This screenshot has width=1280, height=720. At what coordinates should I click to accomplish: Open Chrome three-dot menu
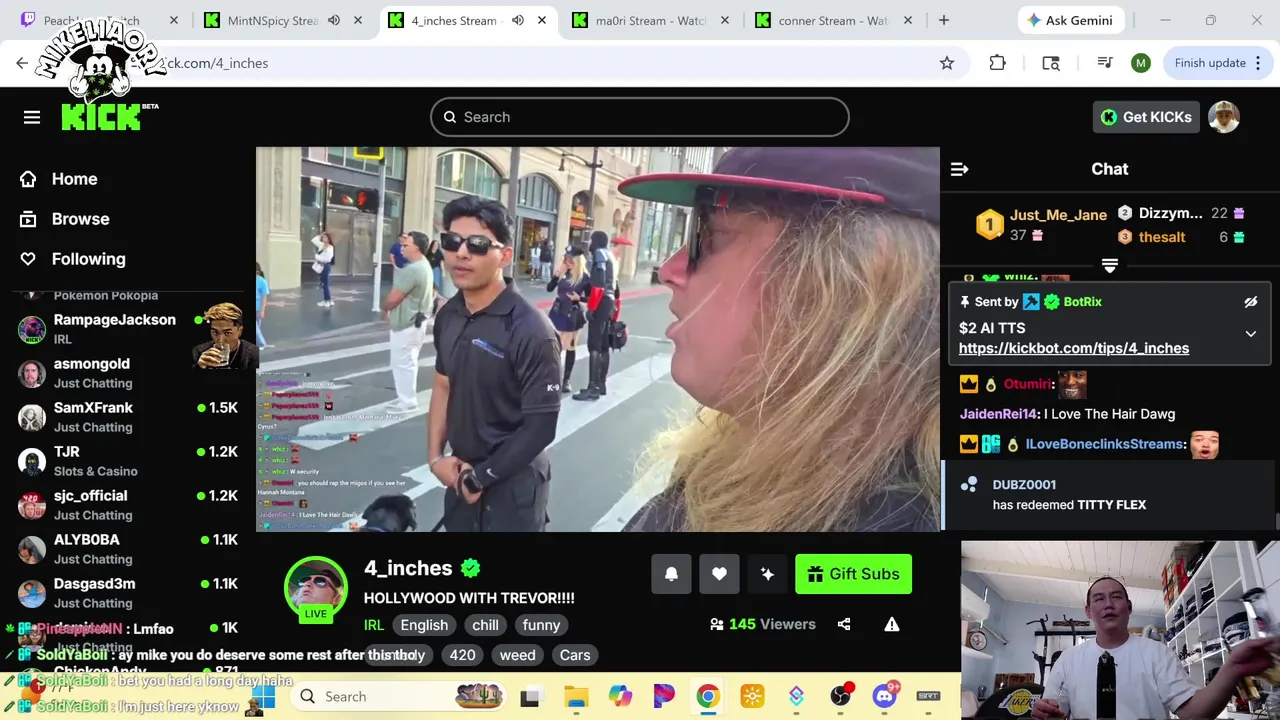point(1259,63)
